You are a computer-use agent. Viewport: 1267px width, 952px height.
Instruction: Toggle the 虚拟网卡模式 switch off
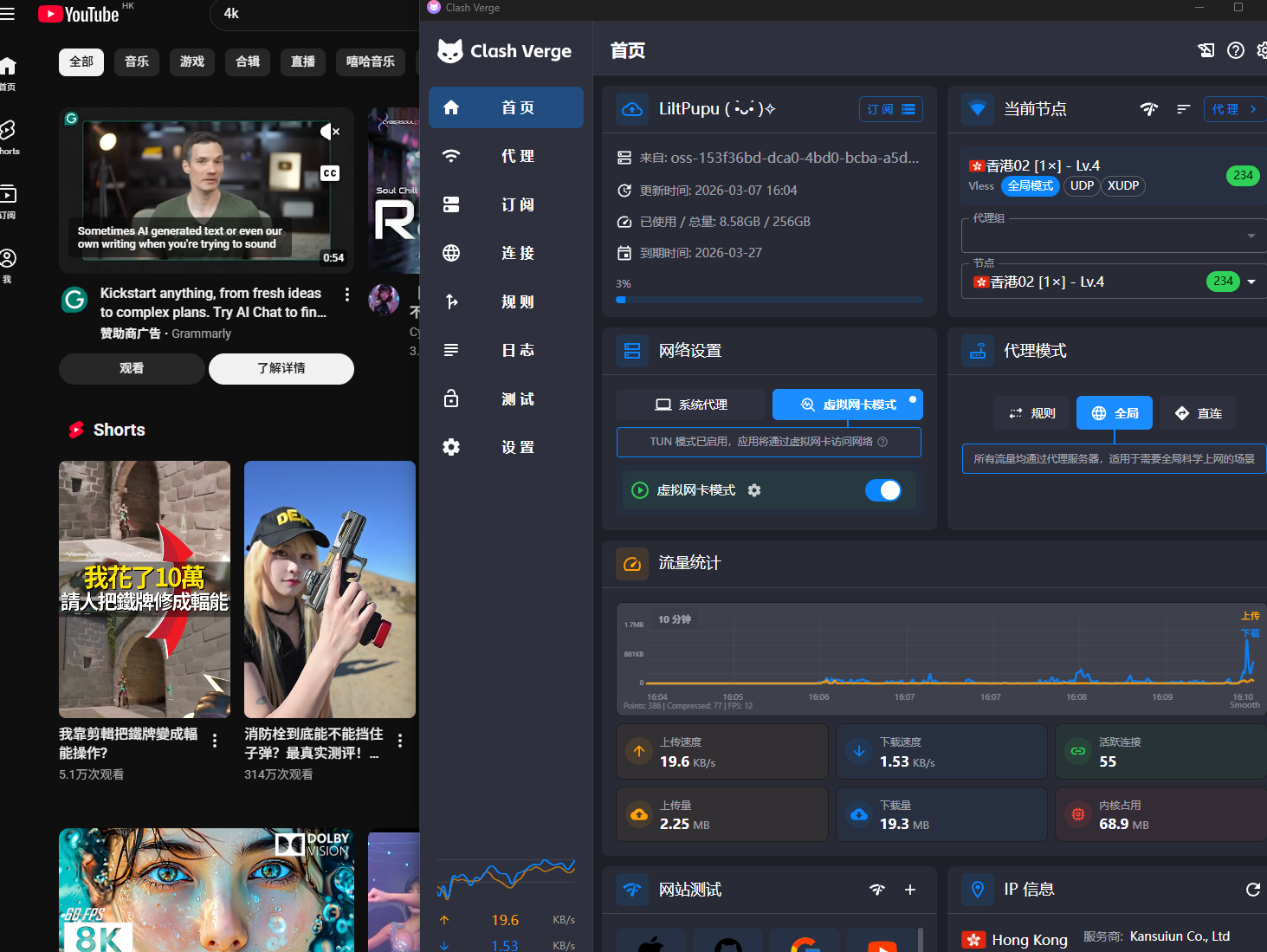(882, 490)
